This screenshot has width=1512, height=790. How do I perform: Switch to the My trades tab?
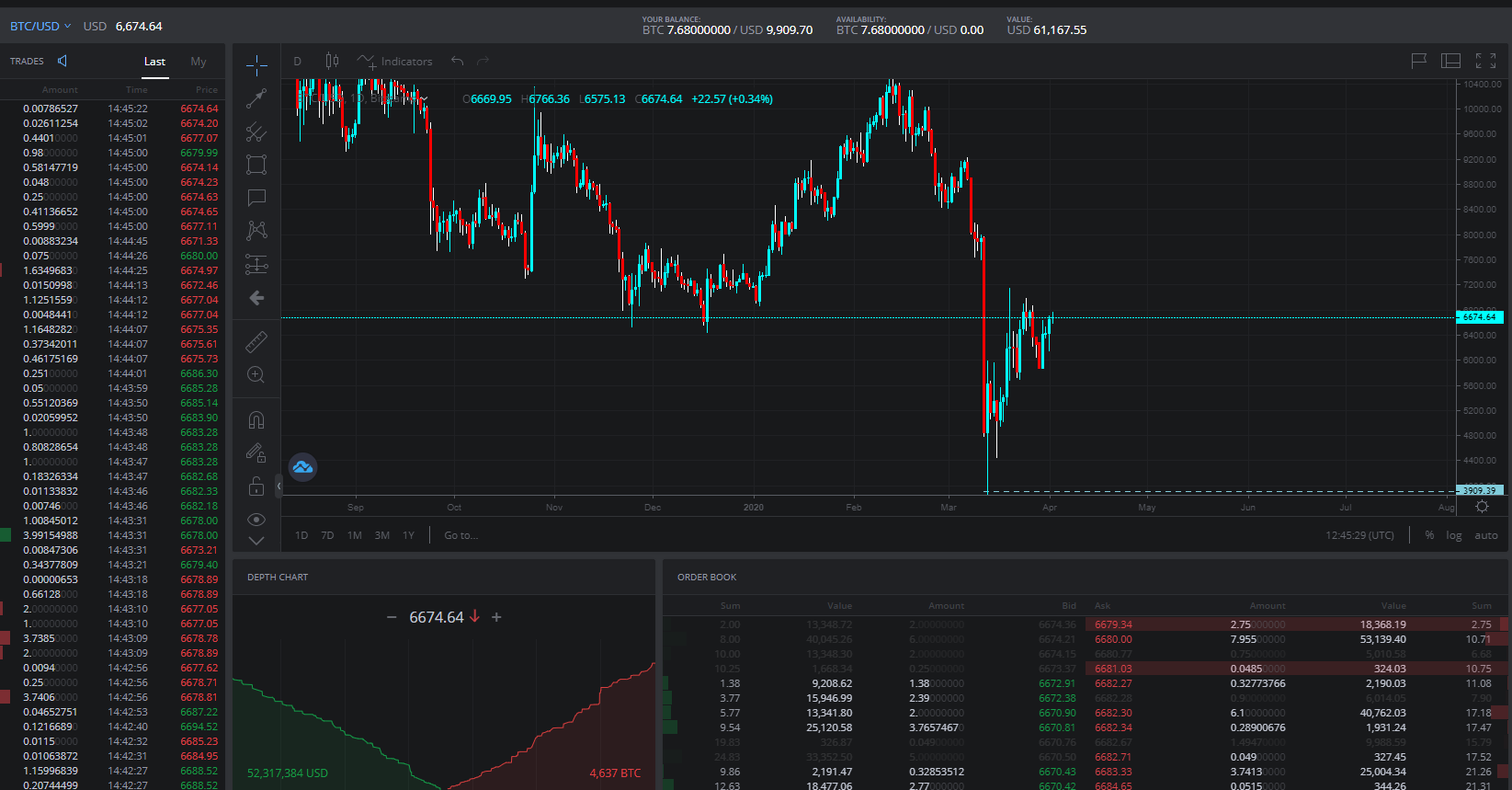[x=199, y=62]
